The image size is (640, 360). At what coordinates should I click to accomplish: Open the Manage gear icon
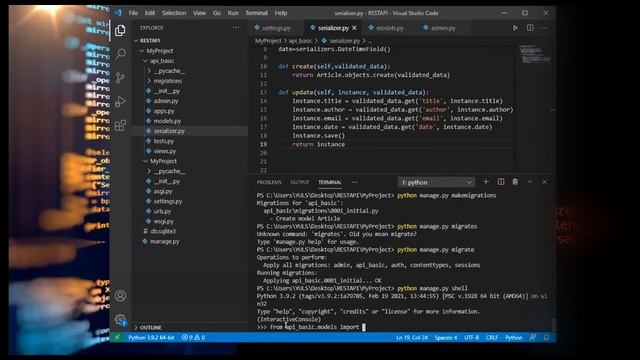[120, 320]
